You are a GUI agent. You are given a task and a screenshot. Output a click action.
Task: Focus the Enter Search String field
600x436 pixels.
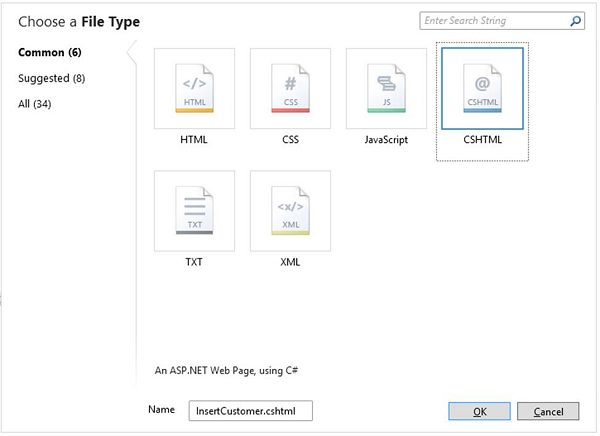(494, 21)
